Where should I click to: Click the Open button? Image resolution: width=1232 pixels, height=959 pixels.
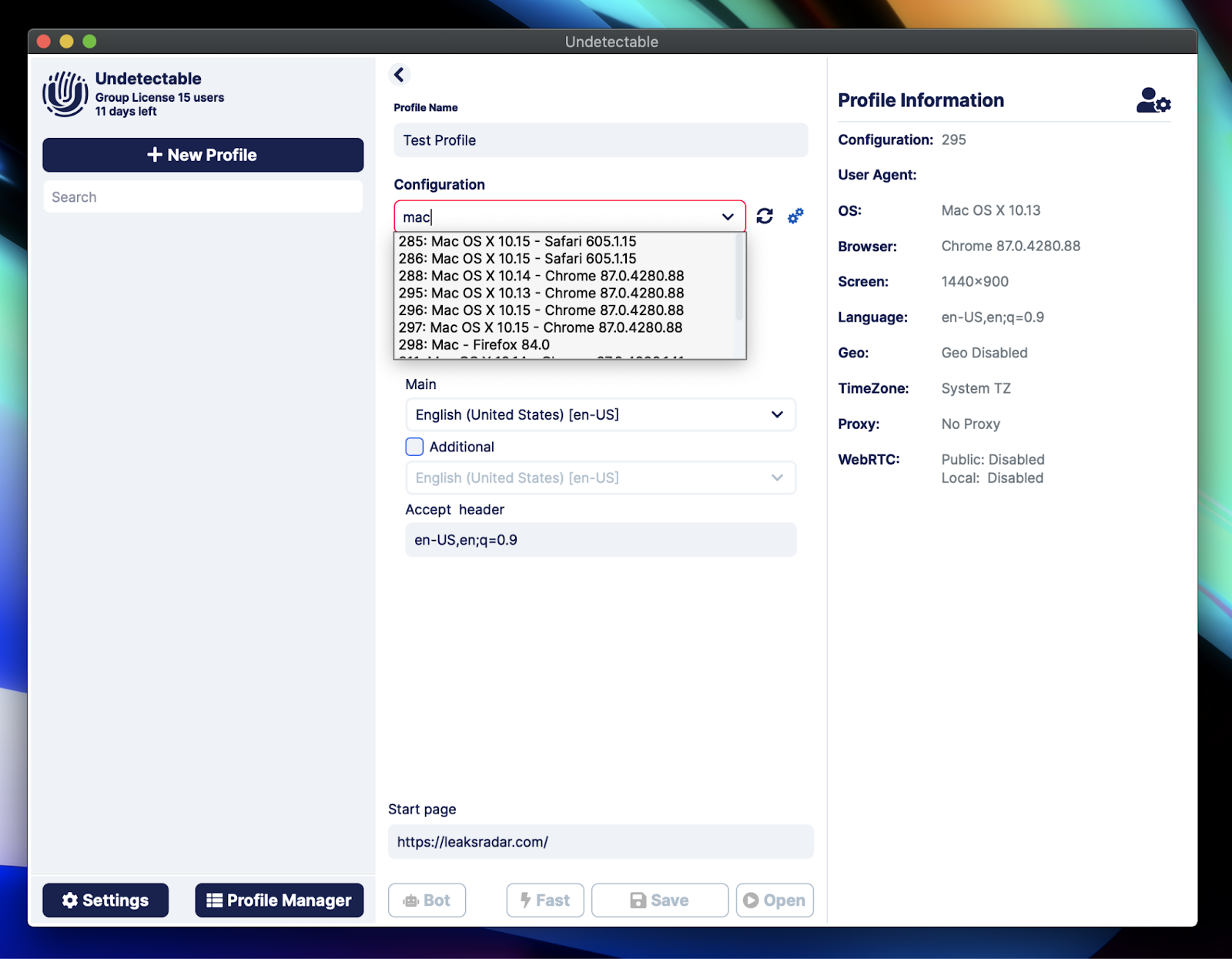[775, 900]
